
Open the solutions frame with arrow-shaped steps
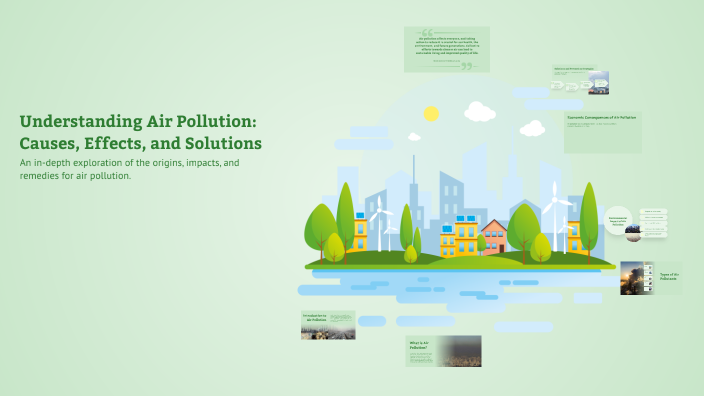coord(580,80)
